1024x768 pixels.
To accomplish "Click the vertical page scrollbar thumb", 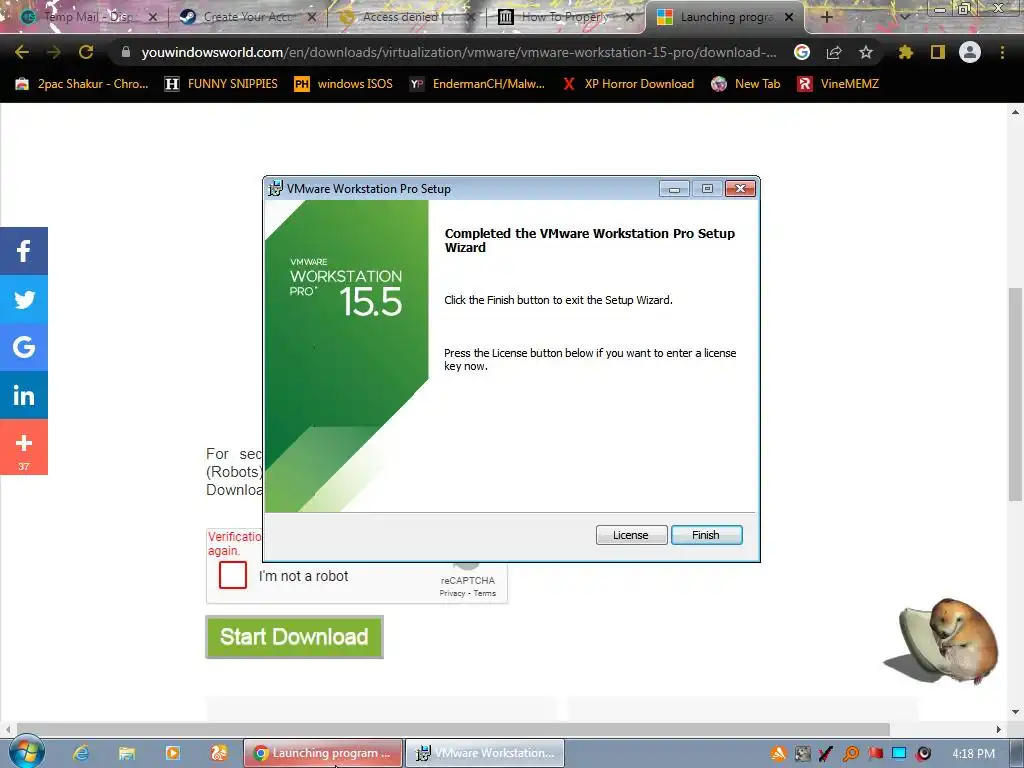I will coord(1015,394).
